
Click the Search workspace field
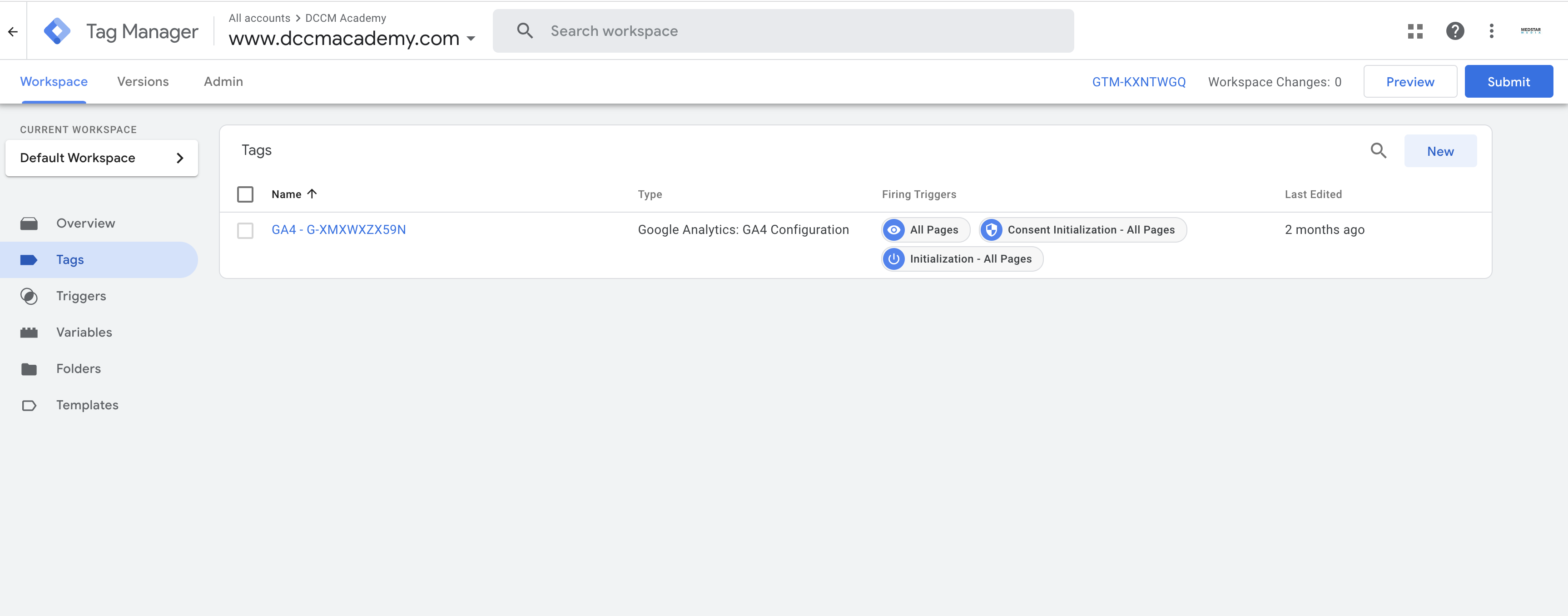[783, 31]
